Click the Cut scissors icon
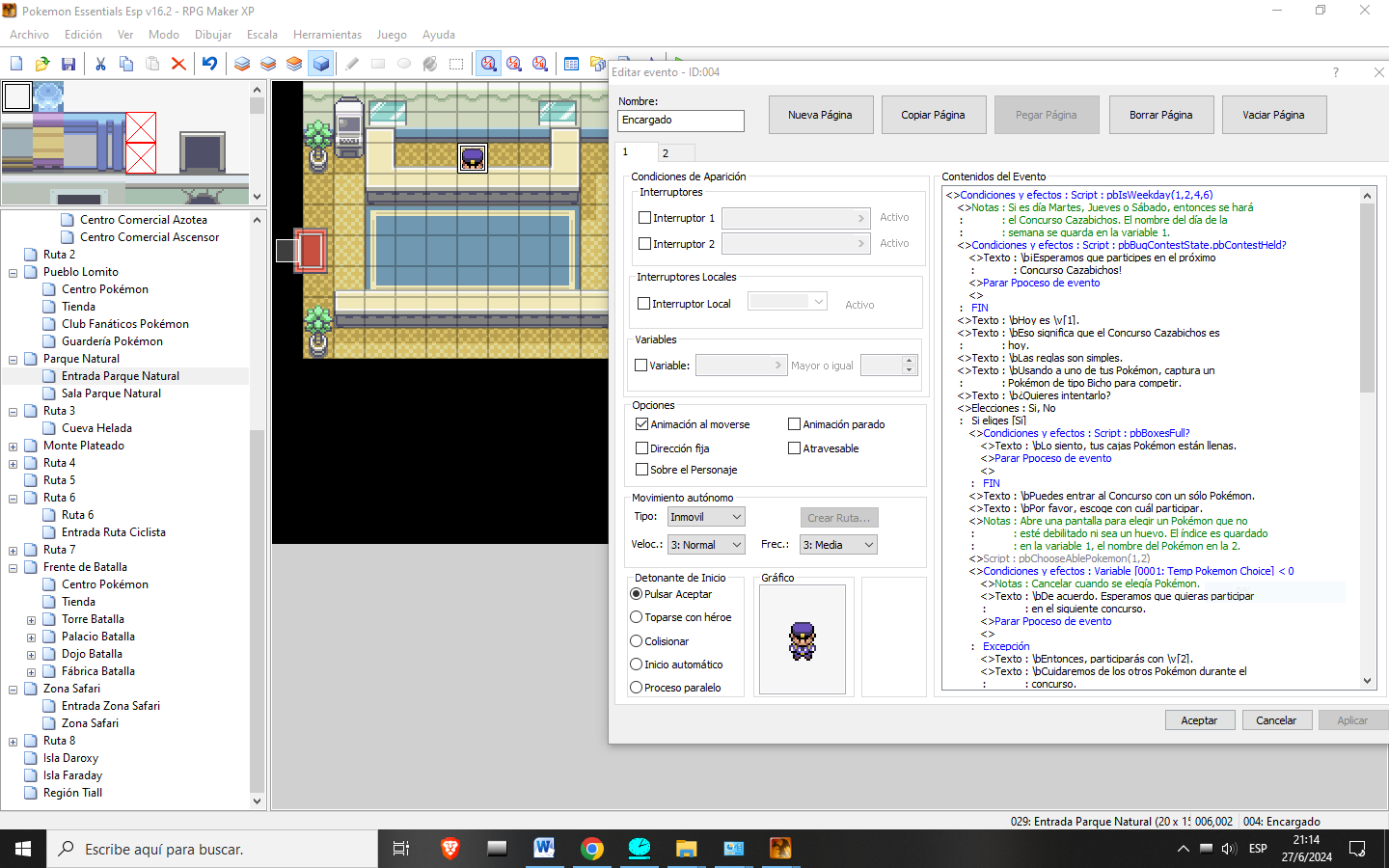The height and width of the screenshot is (868, 1389). 100,64
